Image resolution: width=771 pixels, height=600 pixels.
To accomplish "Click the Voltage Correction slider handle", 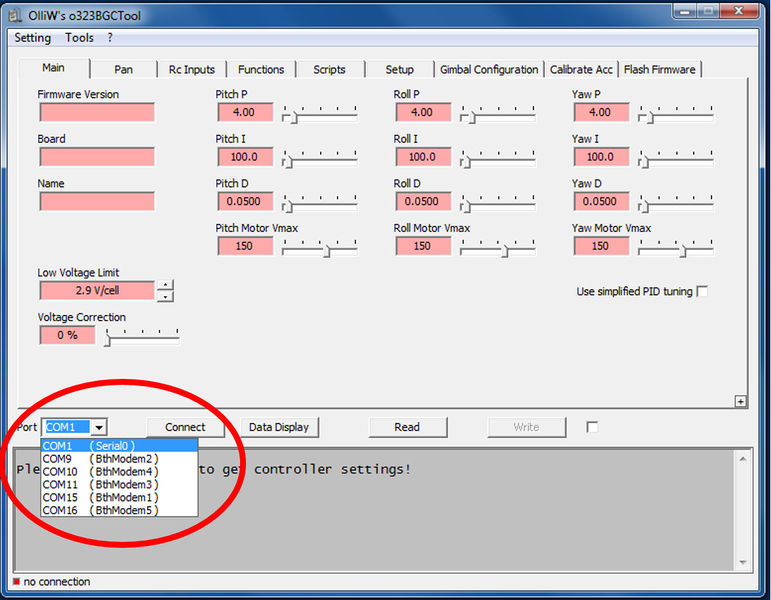I will pyautogui.click(x=108, y=340).
